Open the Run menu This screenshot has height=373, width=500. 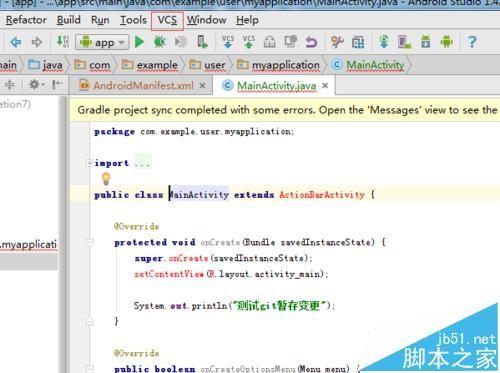point(100,20)
